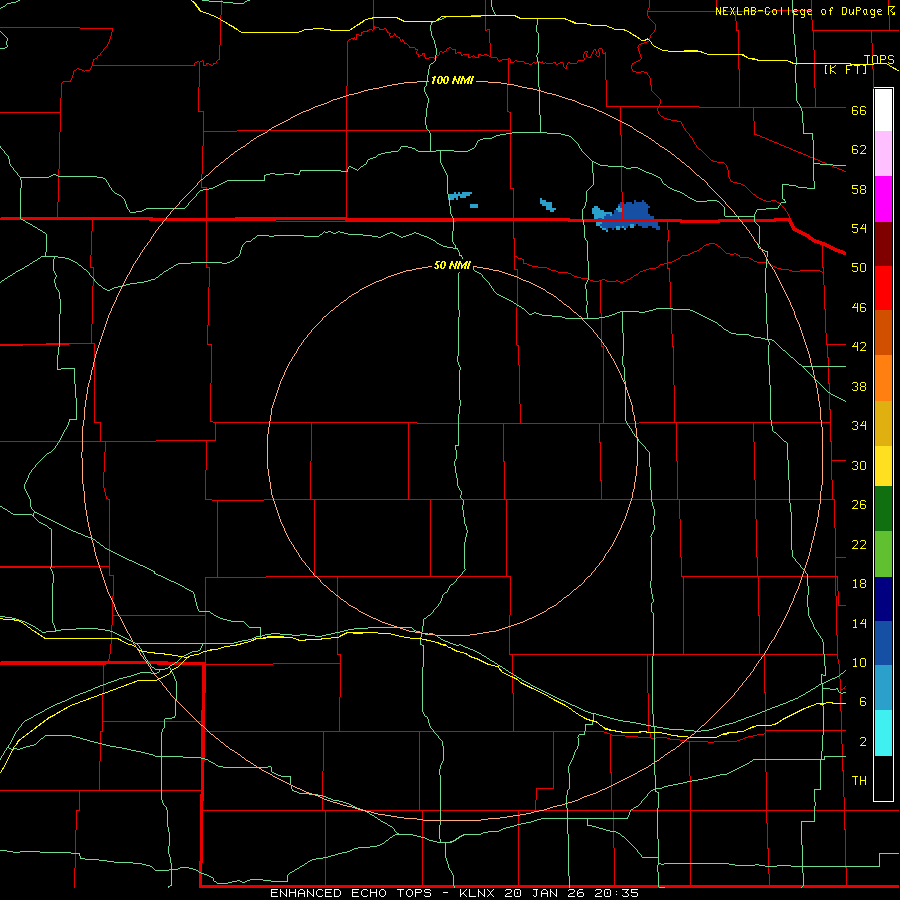The width and height of the screenshot is (900, 900).
Task: Click the legend value 14
Action: click(859, 623)
